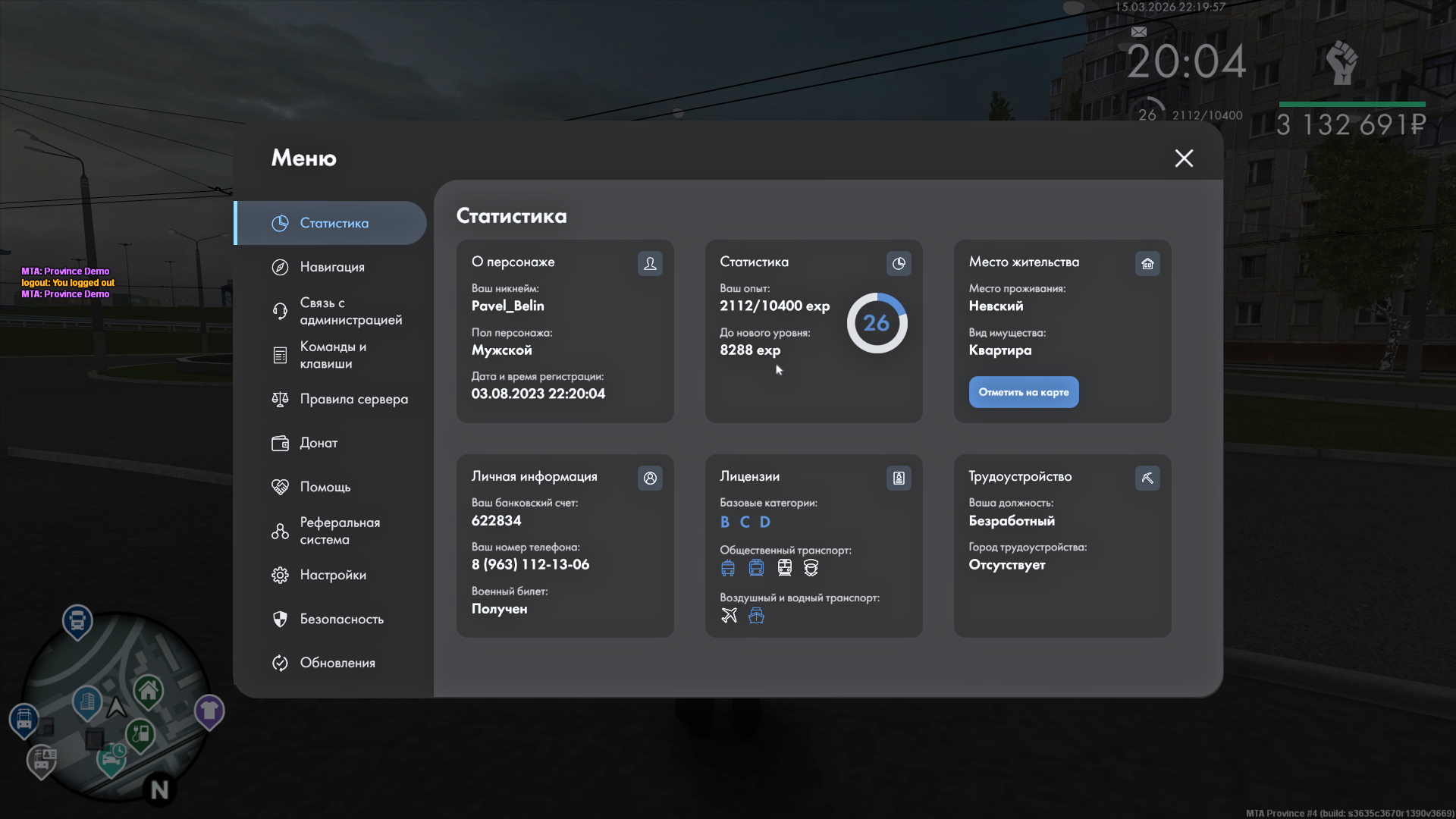Click the house icon in the Место жительства card
Screen dimensions: 1456x819
[1147, 263]
